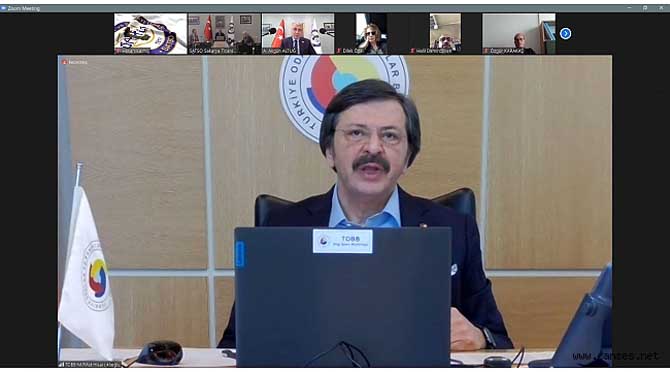Show next participants with the blue arrow
Image resolution: width=670 pixels, height=372 pixels.
tap(565, 34)
